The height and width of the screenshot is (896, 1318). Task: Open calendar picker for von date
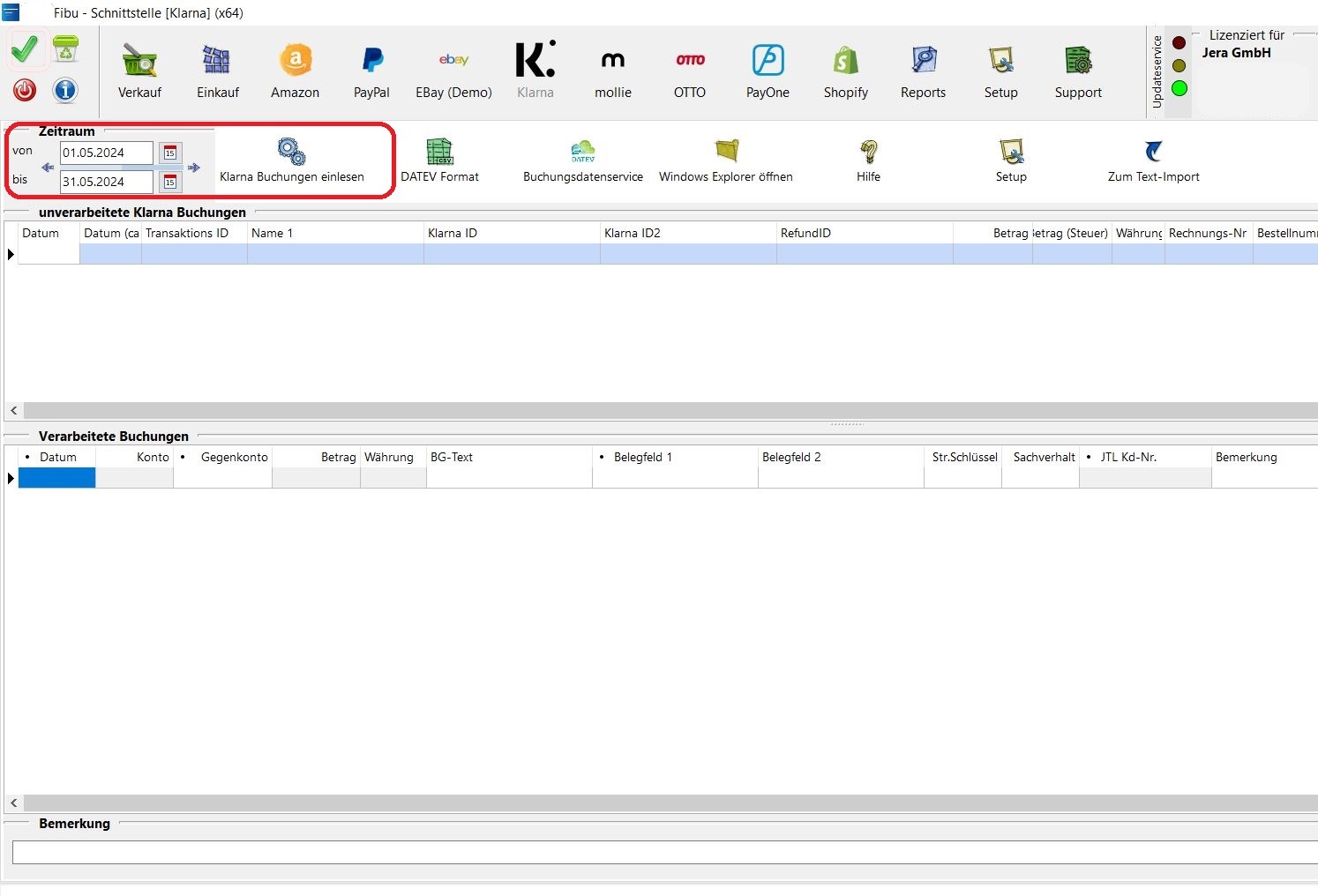coord(170,153)
